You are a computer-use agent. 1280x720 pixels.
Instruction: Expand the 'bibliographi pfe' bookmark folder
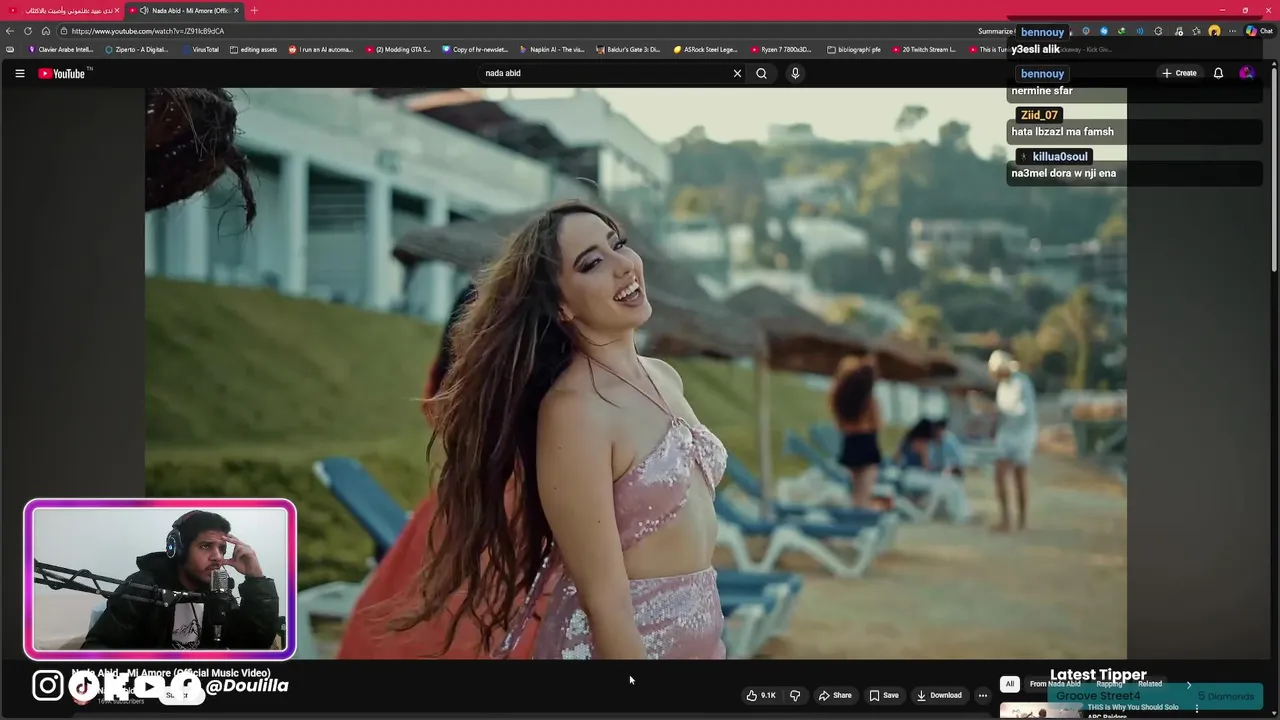(x=853, y=49)
